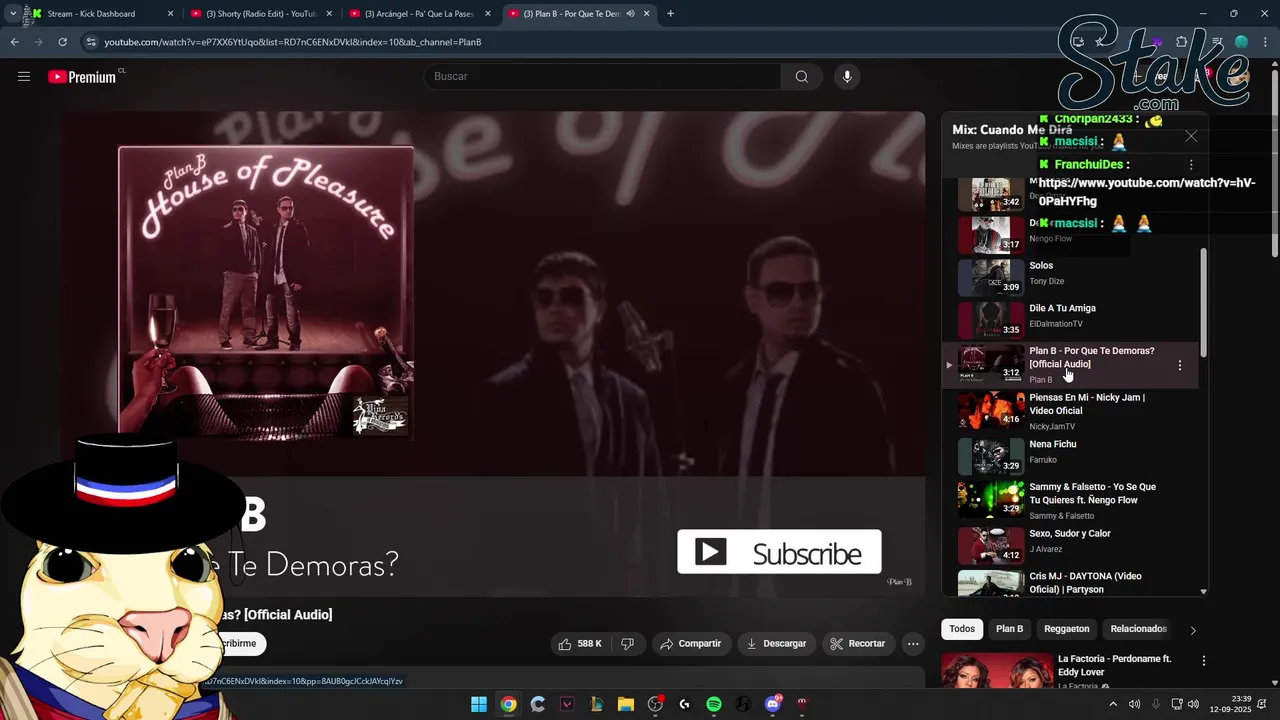The image size is (1280, 720).
Task: Click the Chrome taskbar icon
Action: (509, 704)
